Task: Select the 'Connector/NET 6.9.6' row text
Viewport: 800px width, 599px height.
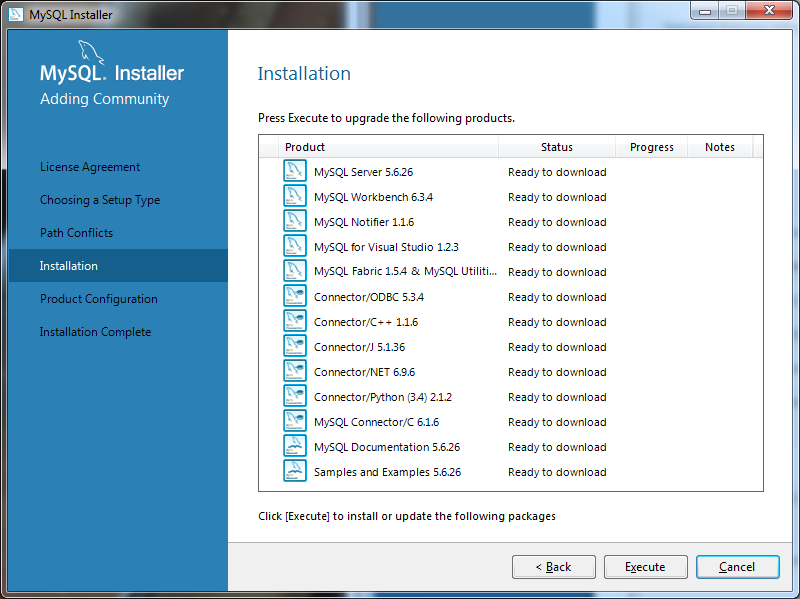Action: [x=364, y=372]
